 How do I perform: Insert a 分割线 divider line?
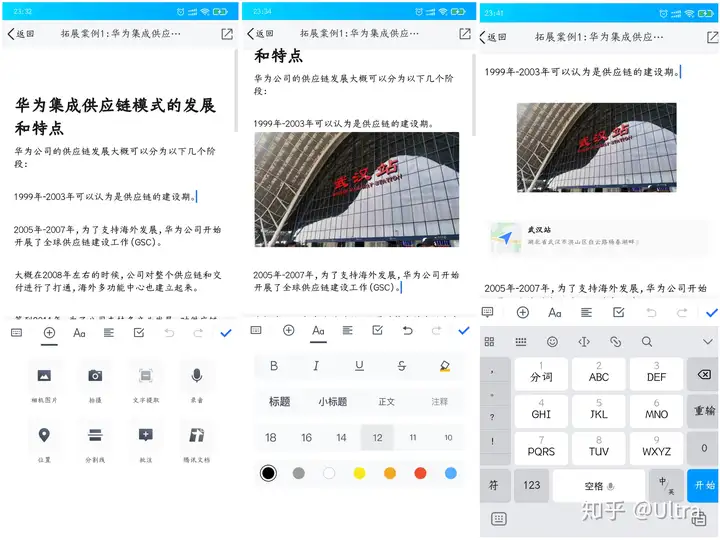[x=95, y=435]
